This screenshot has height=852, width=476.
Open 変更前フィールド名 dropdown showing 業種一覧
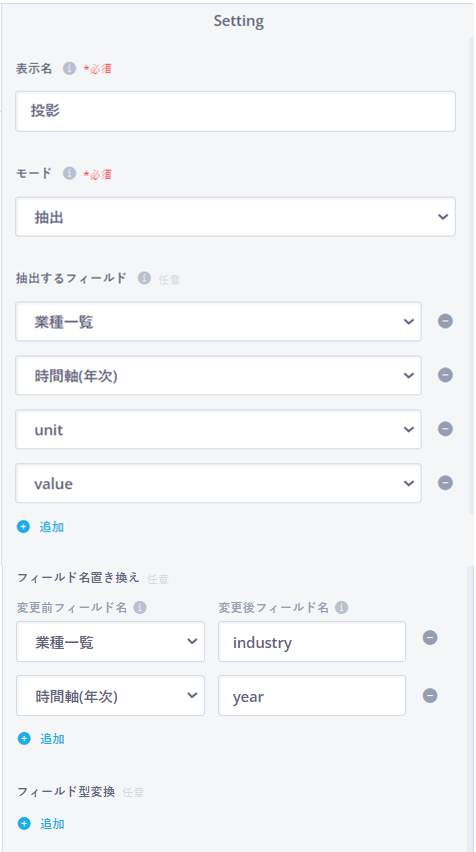110,642
